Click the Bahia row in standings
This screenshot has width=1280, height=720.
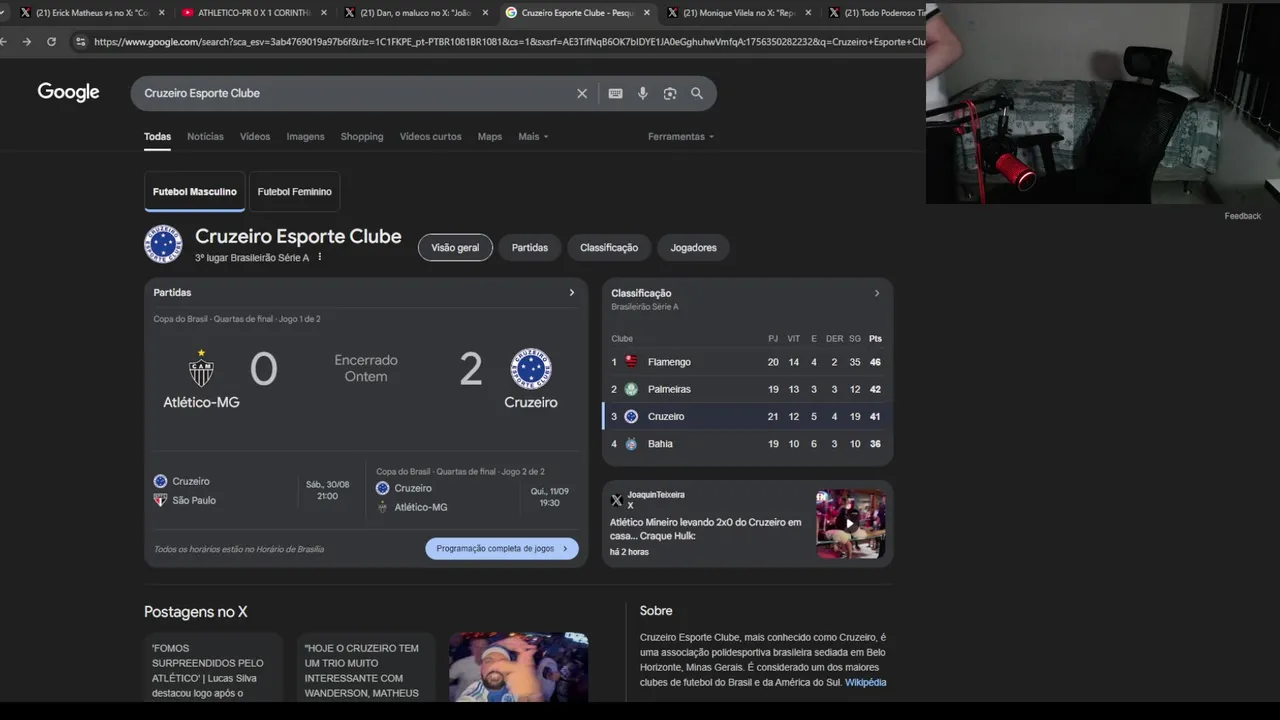[x=747, y=444]
